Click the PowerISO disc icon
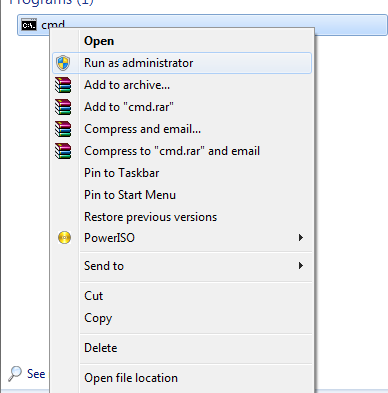This screenshot has width=388, height=393. click(x=64, y=238)
